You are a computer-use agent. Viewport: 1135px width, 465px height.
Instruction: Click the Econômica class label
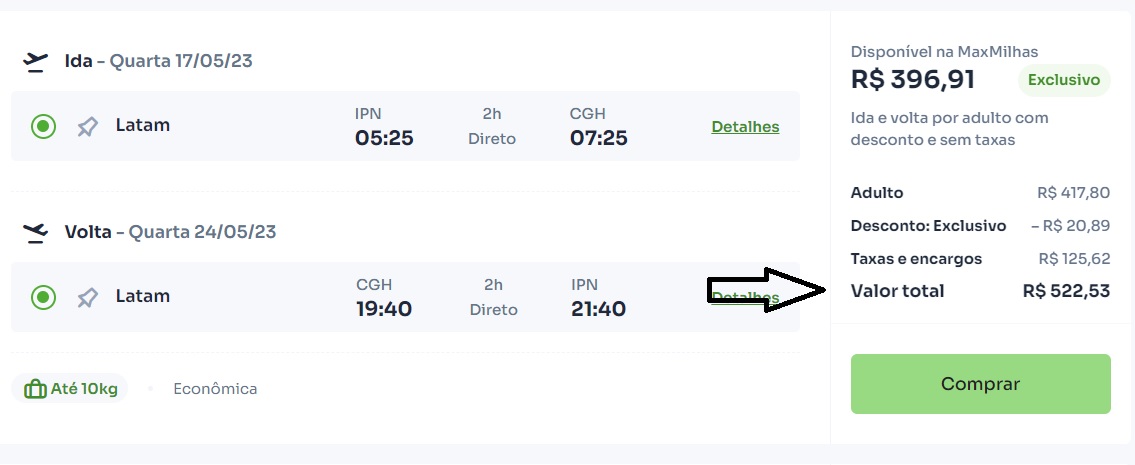coord(215,389)
